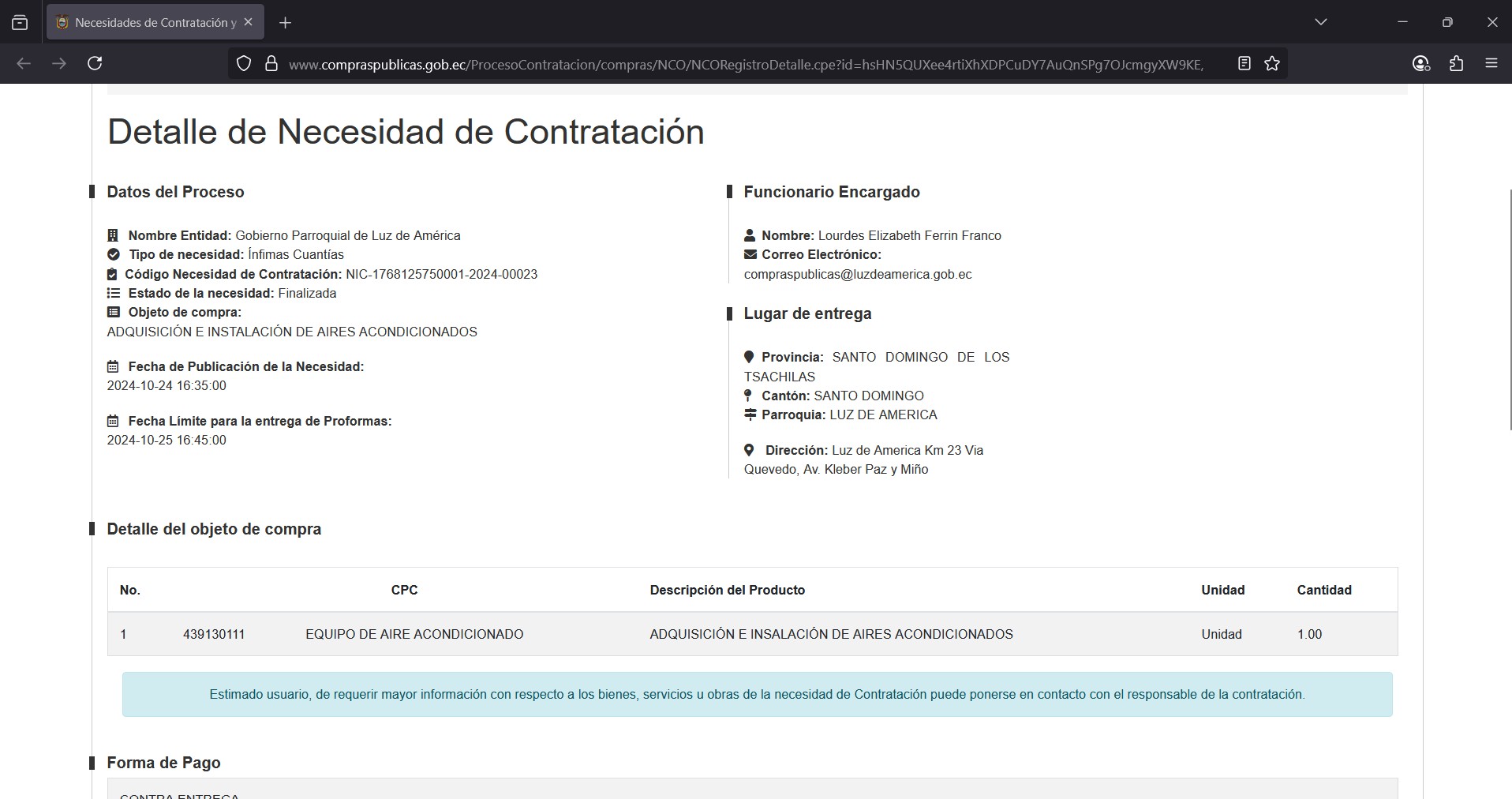Viewport: 1512px width, 799px height.
Task: Click the Detalle del objeto de compra heading
Action: click(x=214, y=529)
